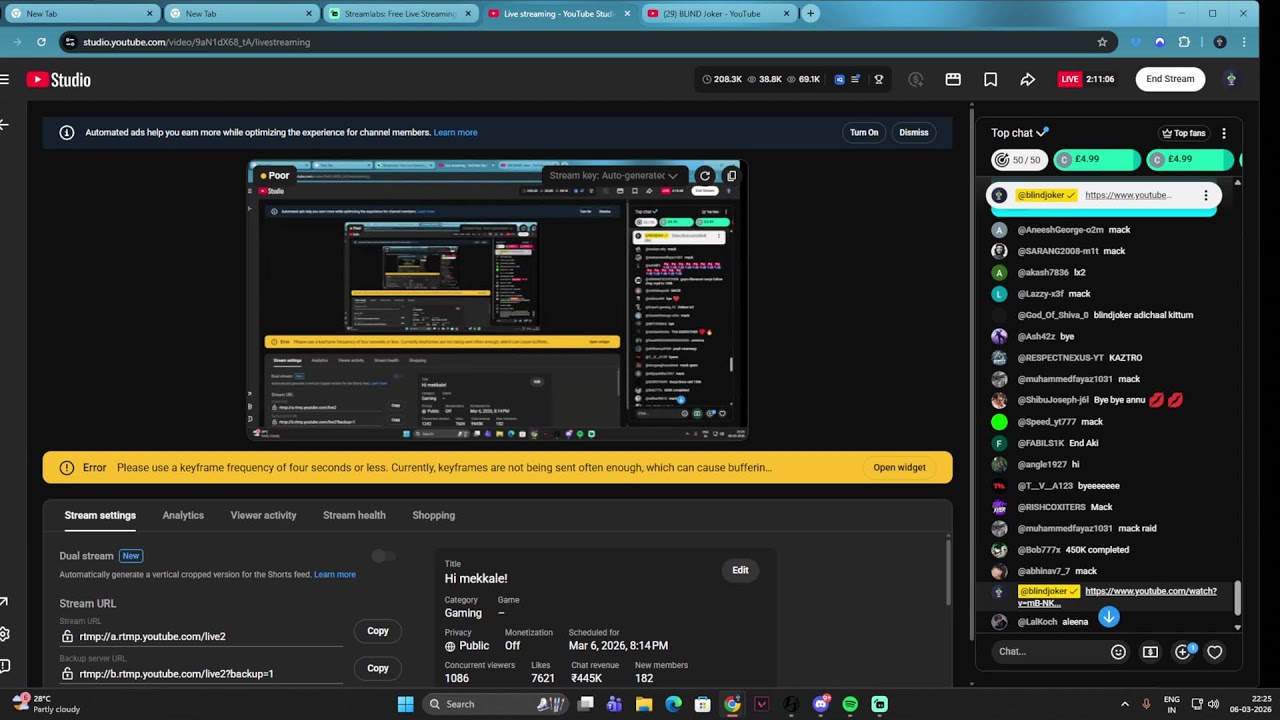Open the Windows Start menu
The image size is (1280, 720).
click(405, 704)
